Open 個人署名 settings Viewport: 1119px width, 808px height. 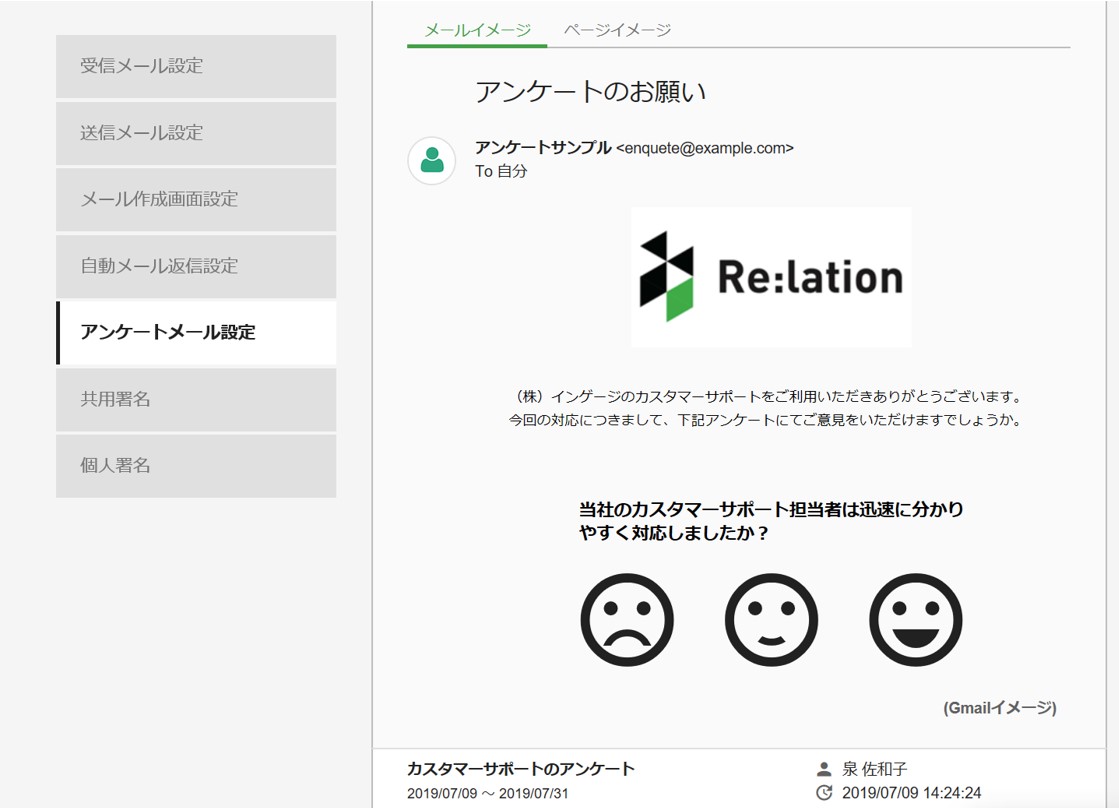click(196, 465)
